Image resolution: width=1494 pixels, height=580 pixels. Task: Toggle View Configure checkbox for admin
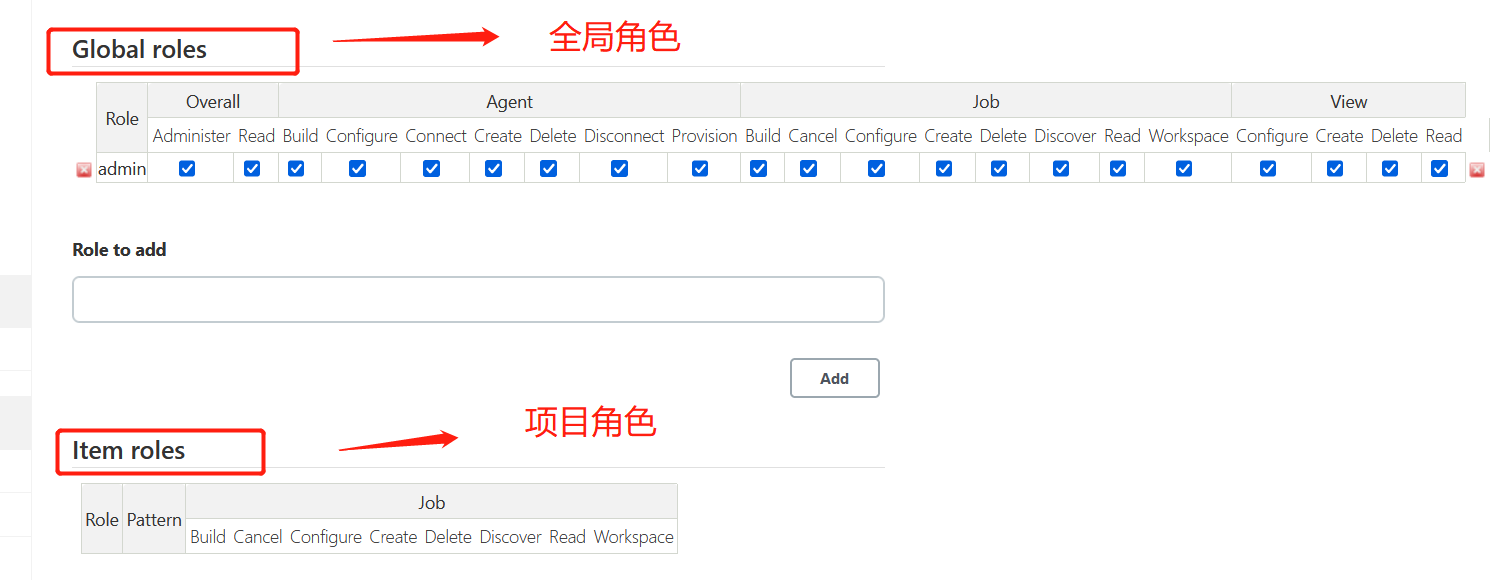pos(1268,169)
